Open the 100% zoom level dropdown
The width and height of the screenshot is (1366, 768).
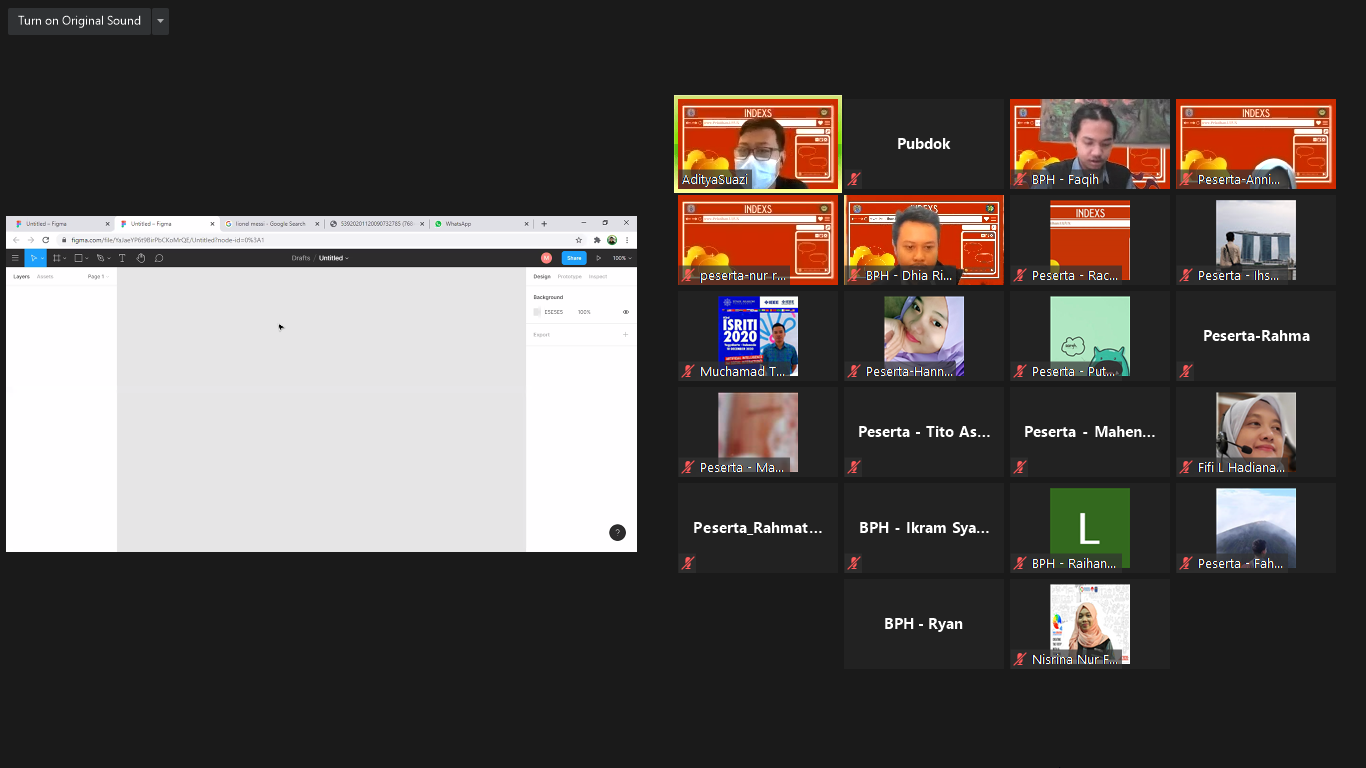(x=621, y=258)
